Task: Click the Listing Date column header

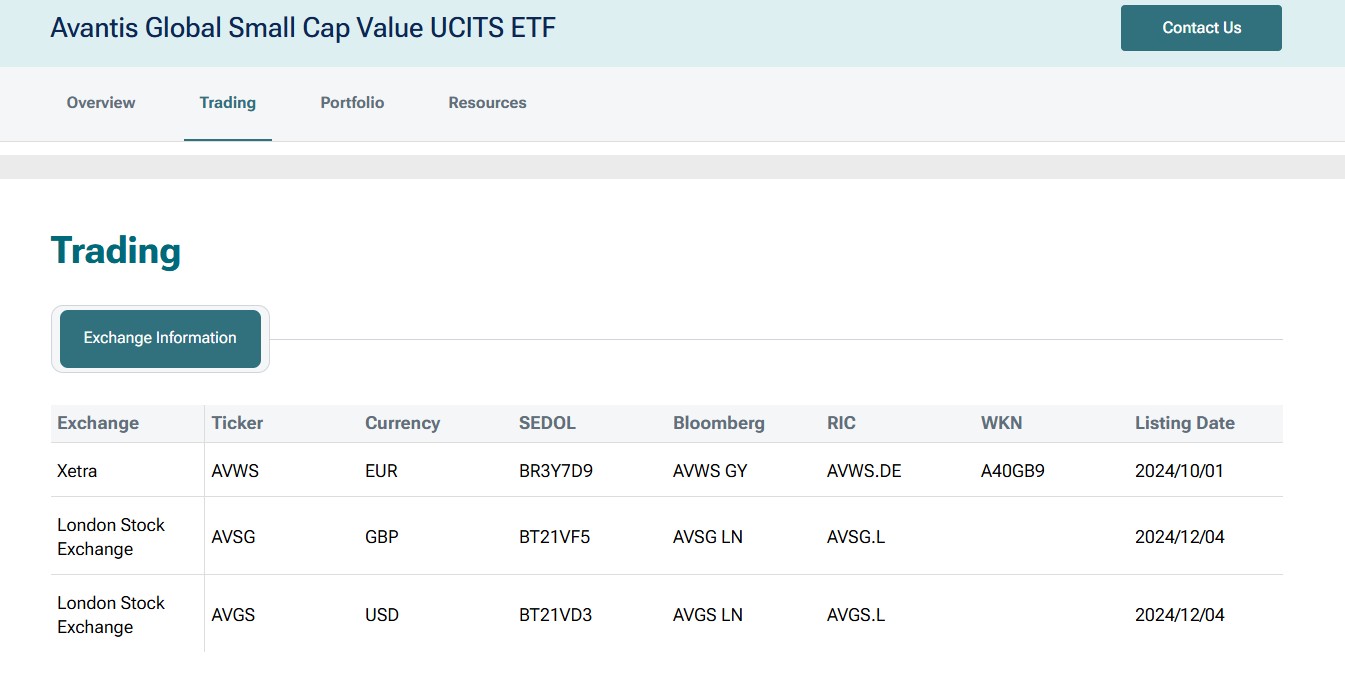Action: [1184, 423]
